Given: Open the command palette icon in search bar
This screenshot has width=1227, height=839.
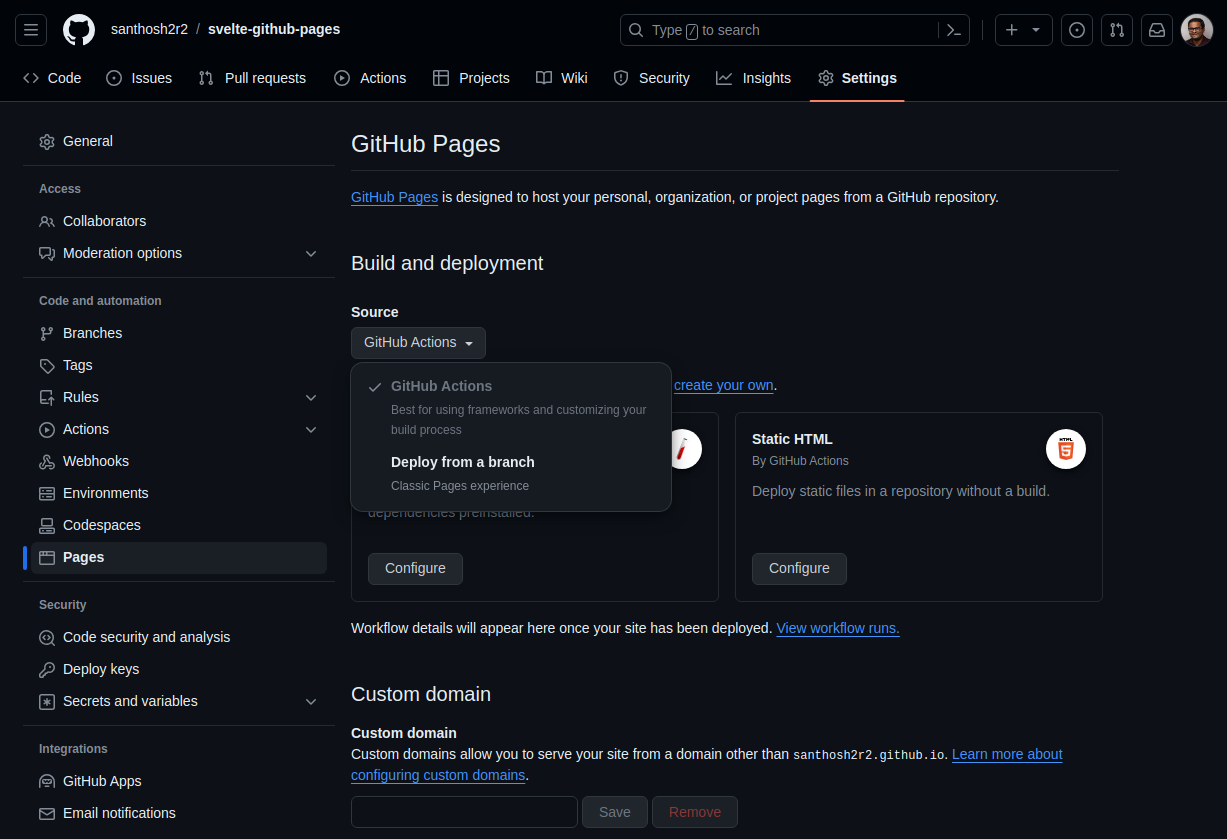Looking at the screenshot, I should coord(952,29).
